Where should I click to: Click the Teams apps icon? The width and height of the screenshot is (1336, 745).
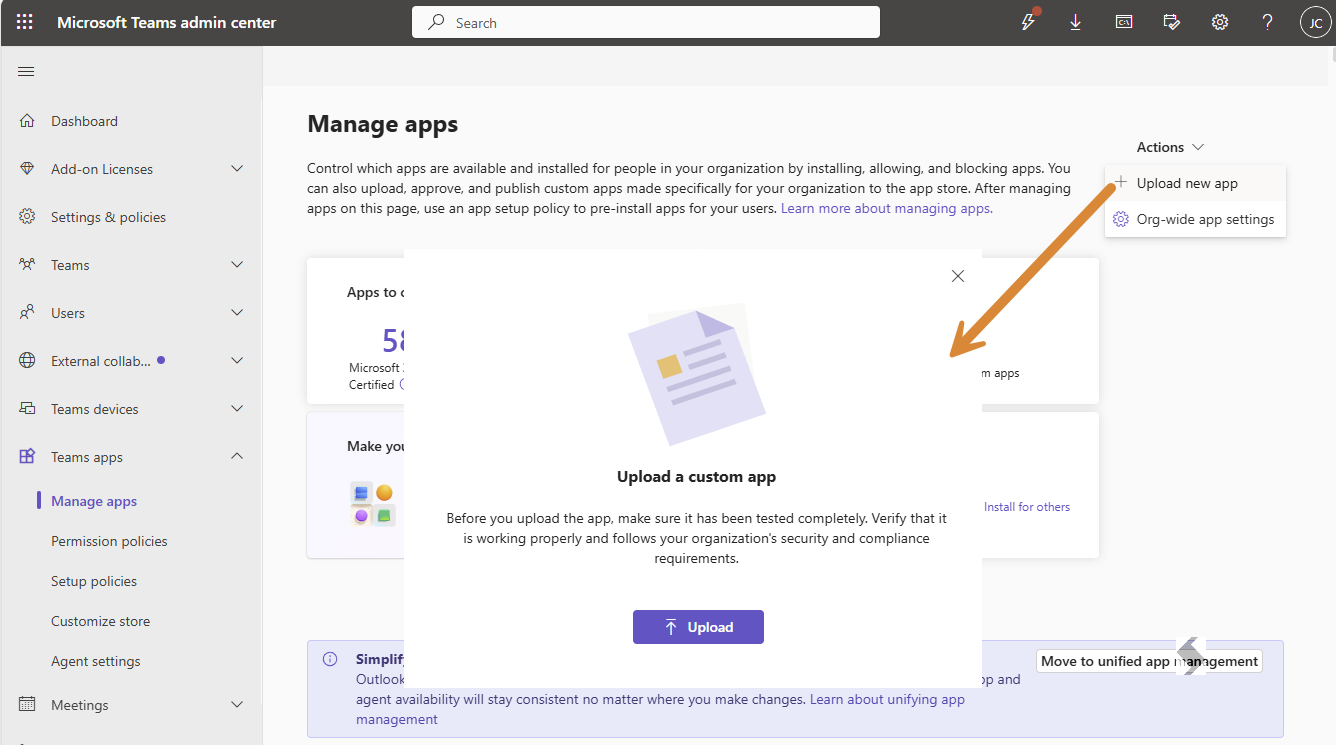27,457
